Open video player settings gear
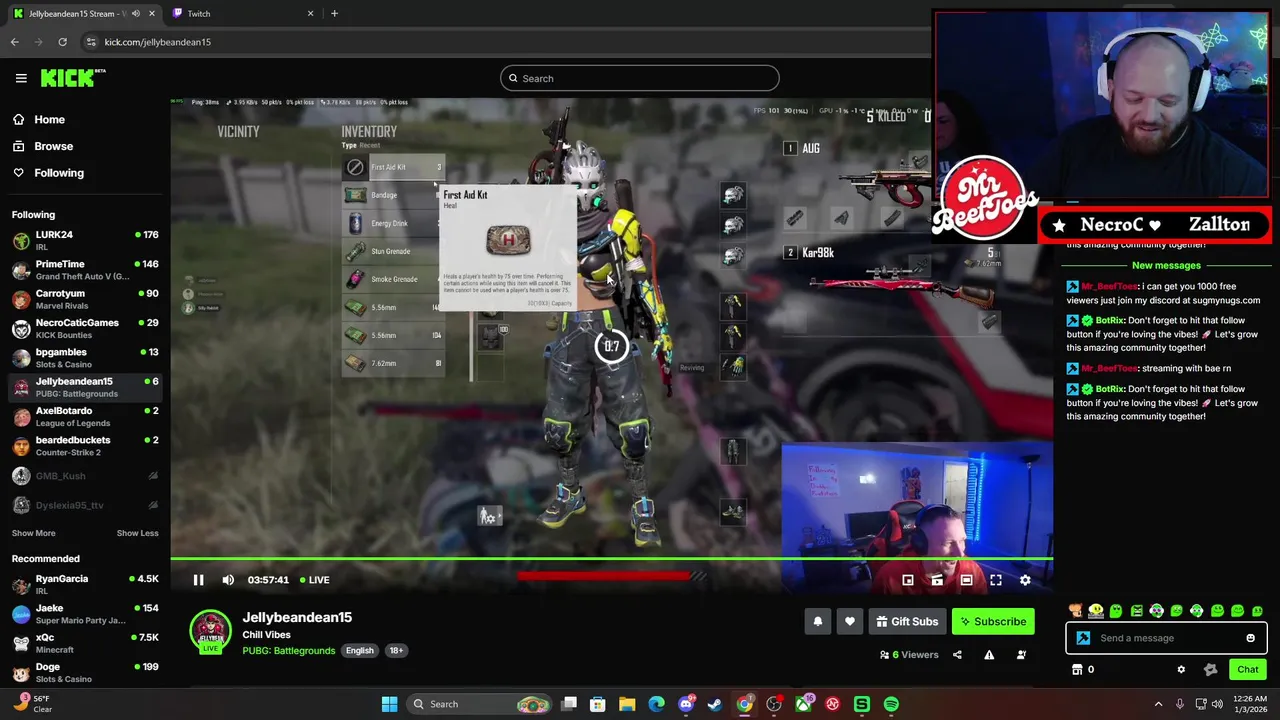This screenshot has width=1280, height=720. [x=1025, y=580]
